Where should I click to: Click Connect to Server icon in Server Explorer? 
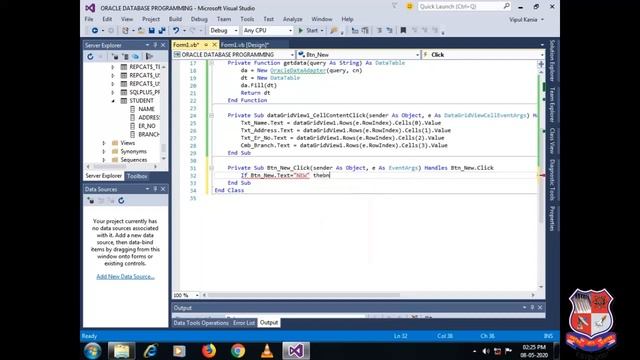[126, 57]
